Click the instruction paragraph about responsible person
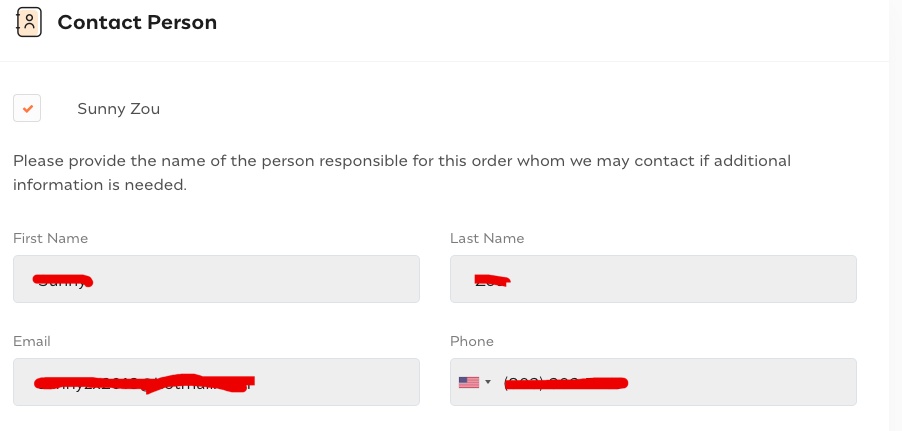The image size is (902, 431). click(x=400, y=172)
